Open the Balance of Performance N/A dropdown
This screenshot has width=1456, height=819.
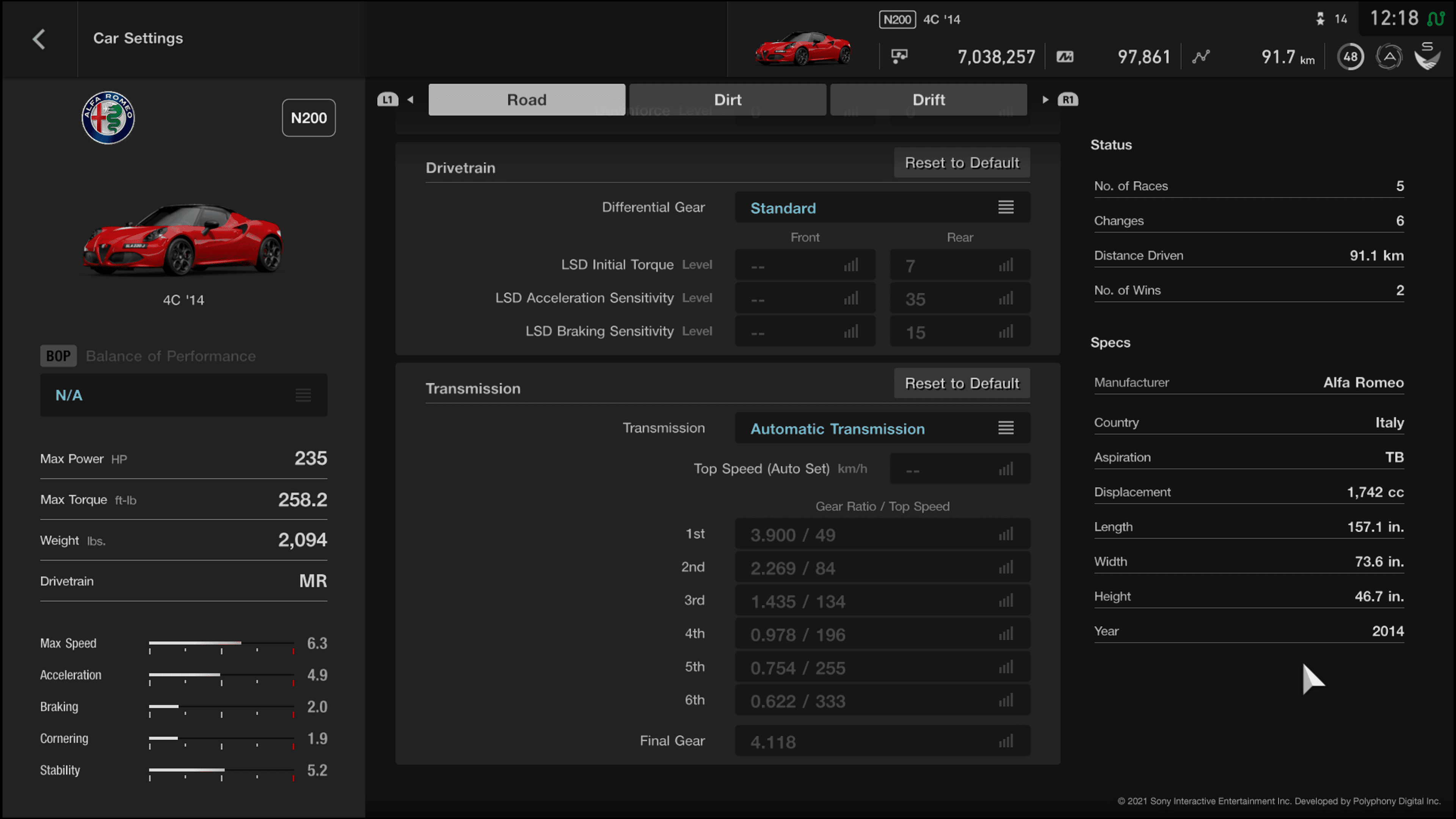184,395
